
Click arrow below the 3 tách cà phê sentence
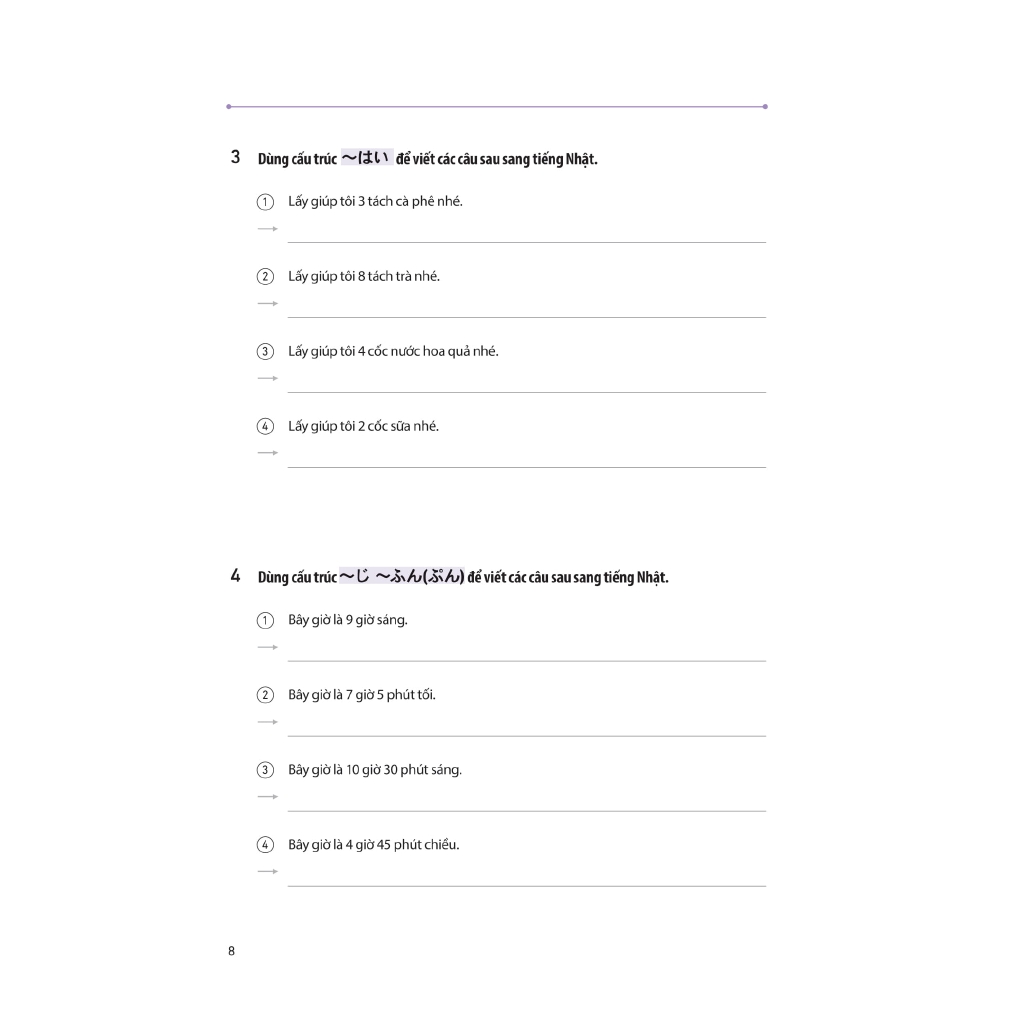tap(267, 229)
